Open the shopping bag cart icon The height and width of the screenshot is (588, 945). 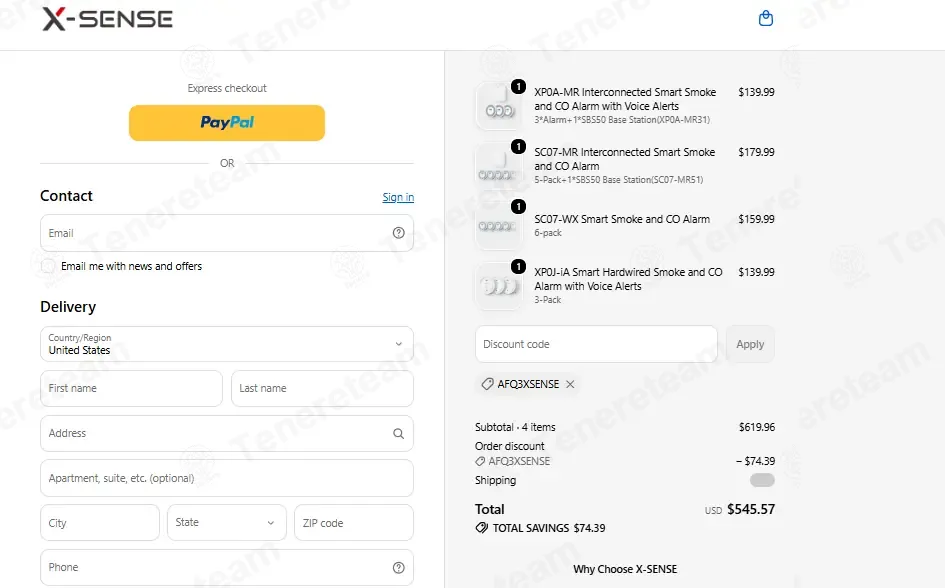765,18
